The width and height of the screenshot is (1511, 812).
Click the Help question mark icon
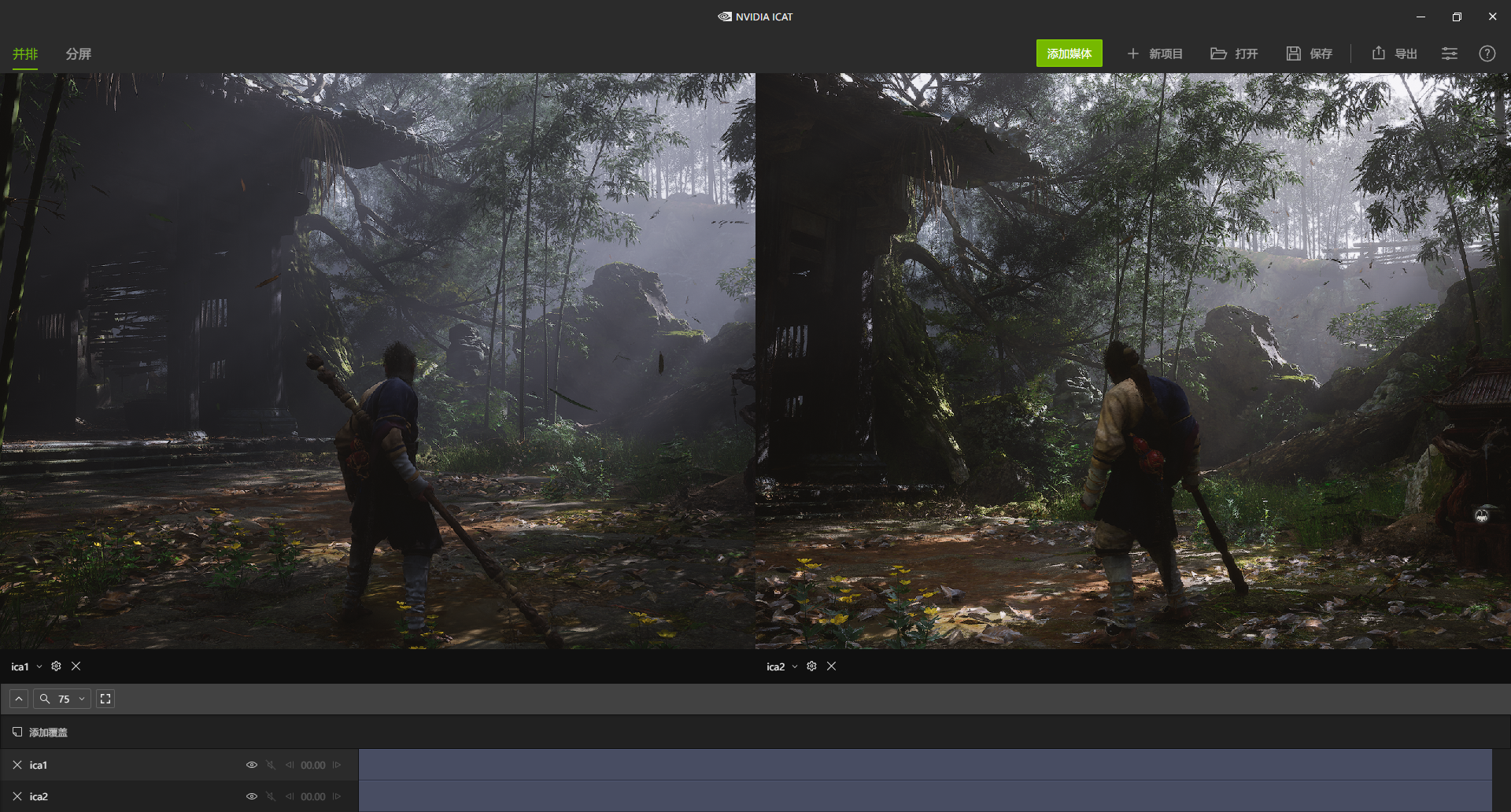[1487, 54]
